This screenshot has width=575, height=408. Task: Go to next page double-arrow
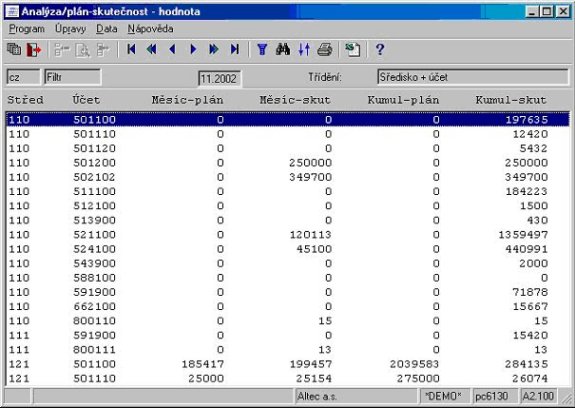pos(214,49)
